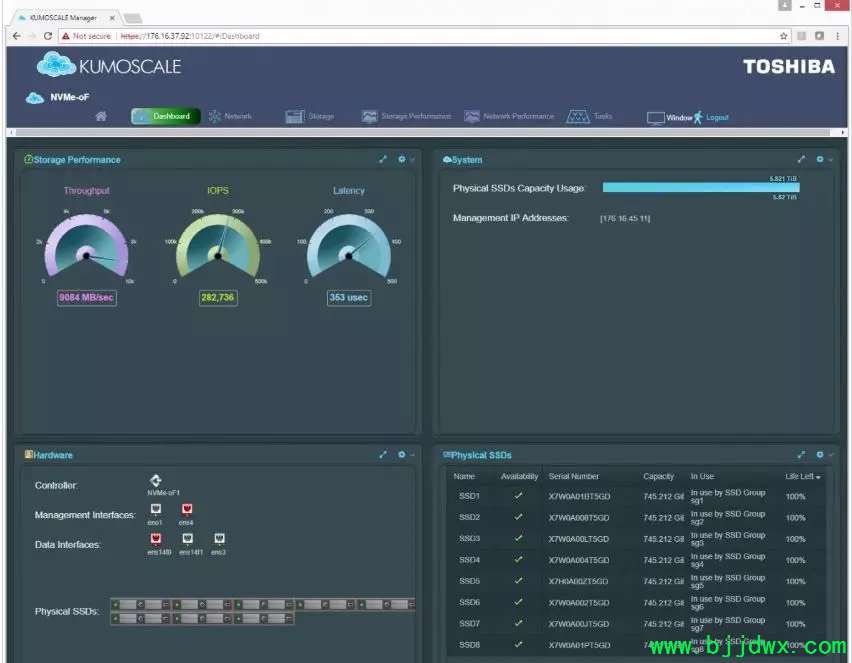The width and height of the screenshot is (852, 663).
Task: Click the Serial Number column header
Action: pyautogui.click(x=573, y=477)
